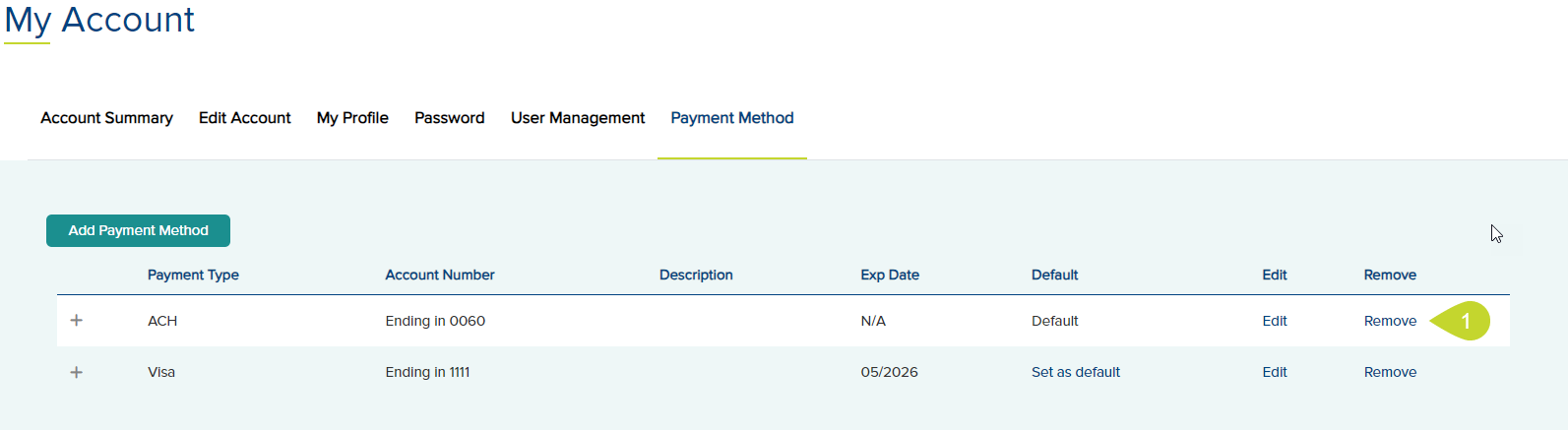Expand the ACH payment row plus icon
Viewport: 1568px width, 430px height.
(x=77, y=321)
